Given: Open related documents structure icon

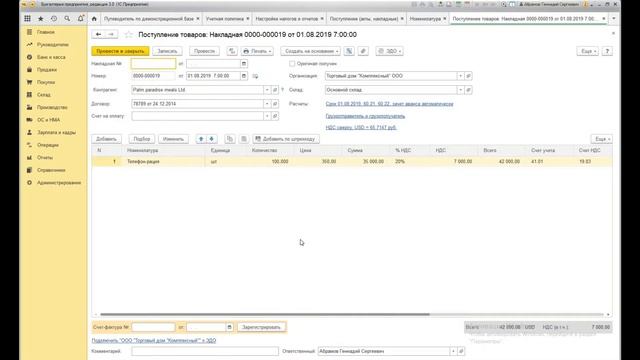Looking at the screenshot, I should tap(349, 51).
